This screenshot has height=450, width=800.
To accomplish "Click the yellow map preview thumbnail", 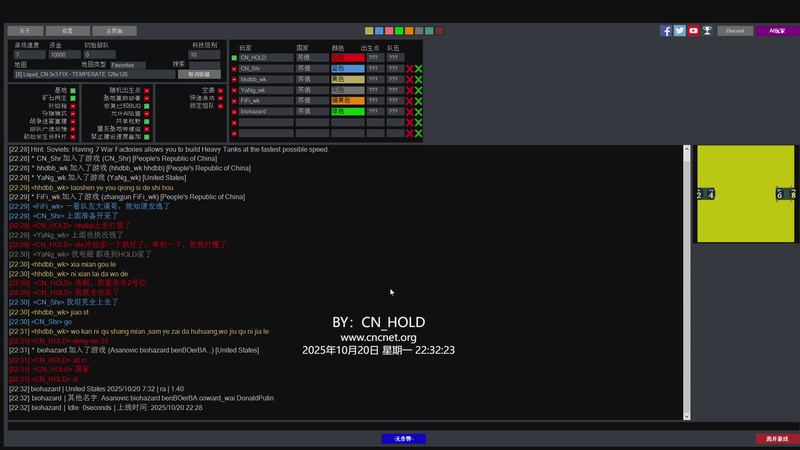I will click(745, 194).
